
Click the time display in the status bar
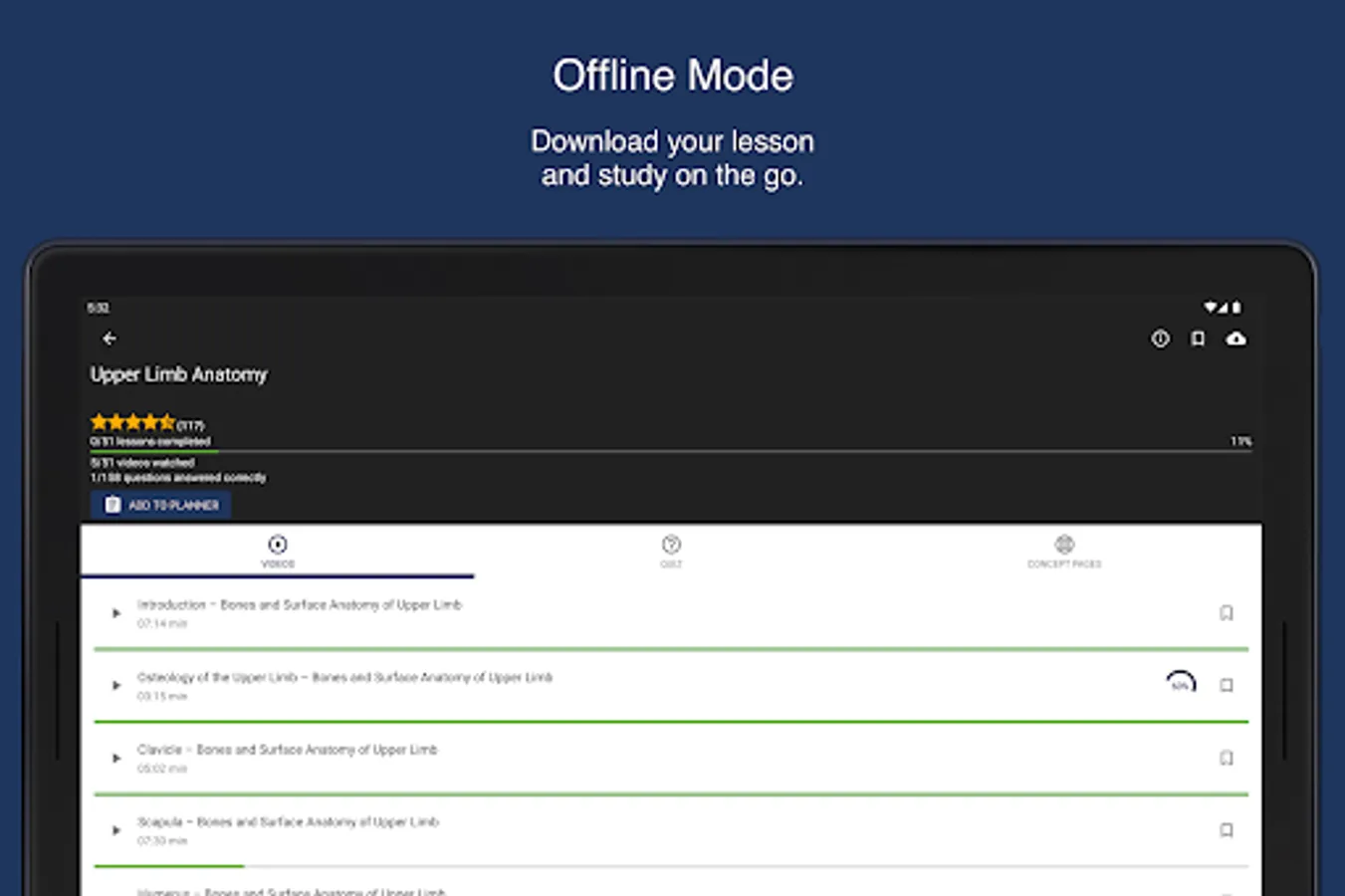(98, 308)
